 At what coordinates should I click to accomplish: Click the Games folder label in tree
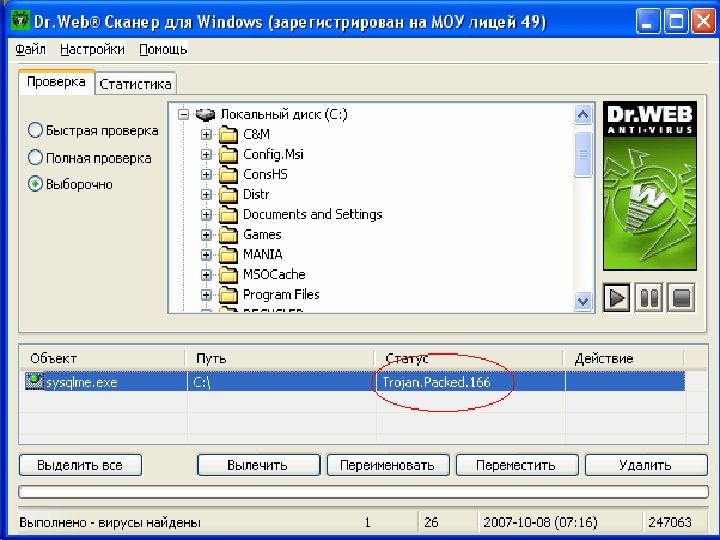[262, 235]
